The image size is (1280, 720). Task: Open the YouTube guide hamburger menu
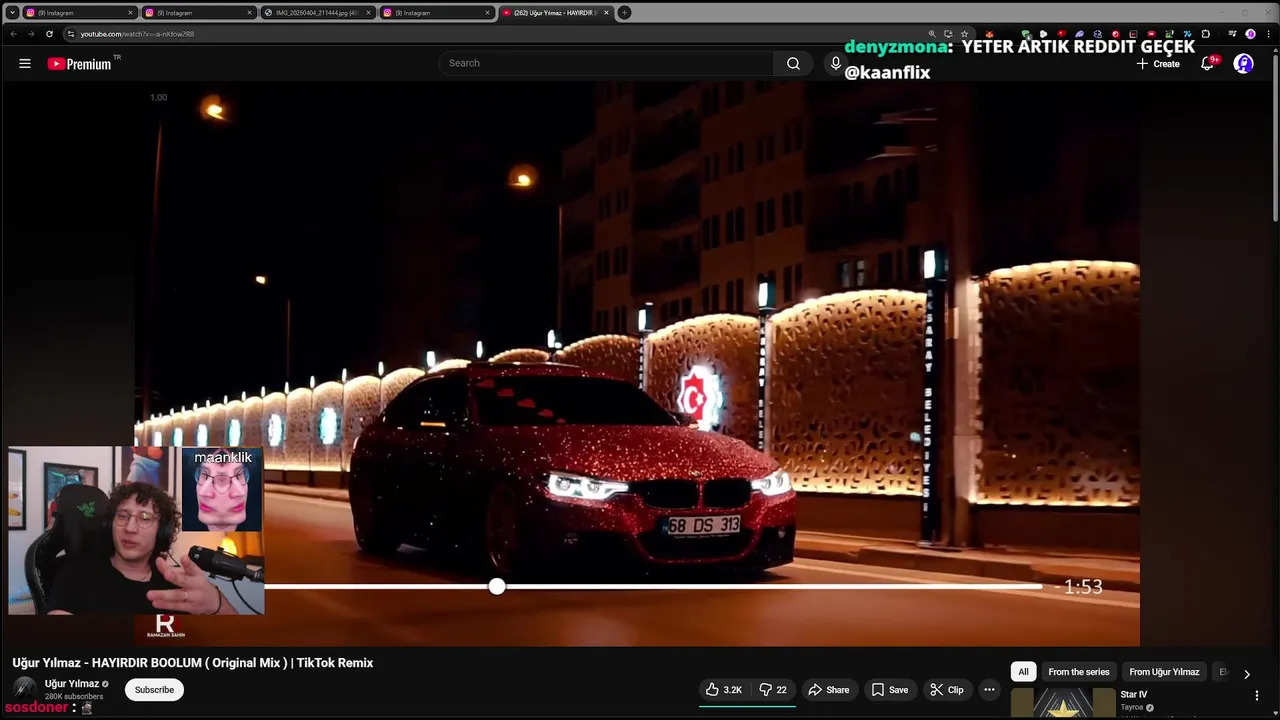point(24,63)
